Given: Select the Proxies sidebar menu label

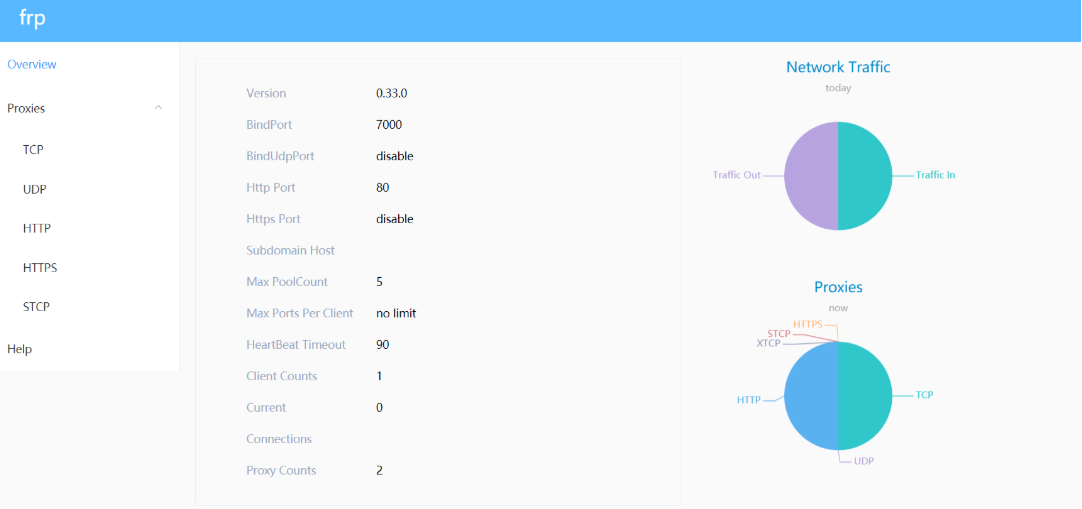Looking at the screenshot, I should [26, 108].
